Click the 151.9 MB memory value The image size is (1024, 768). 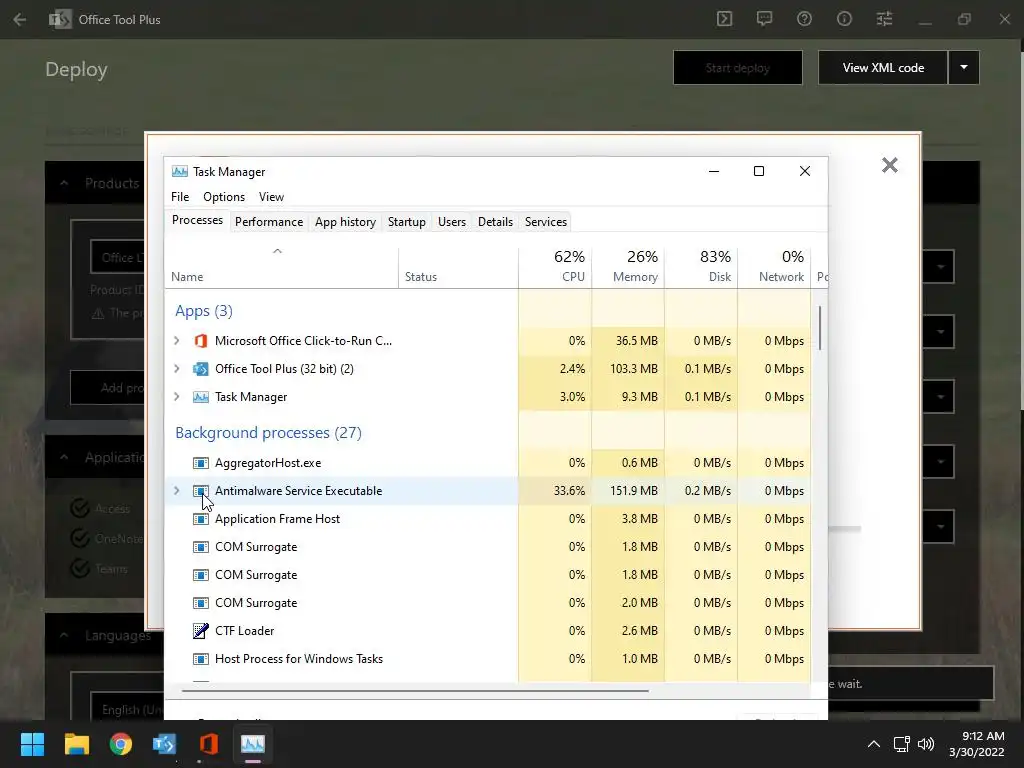point(633,491)
